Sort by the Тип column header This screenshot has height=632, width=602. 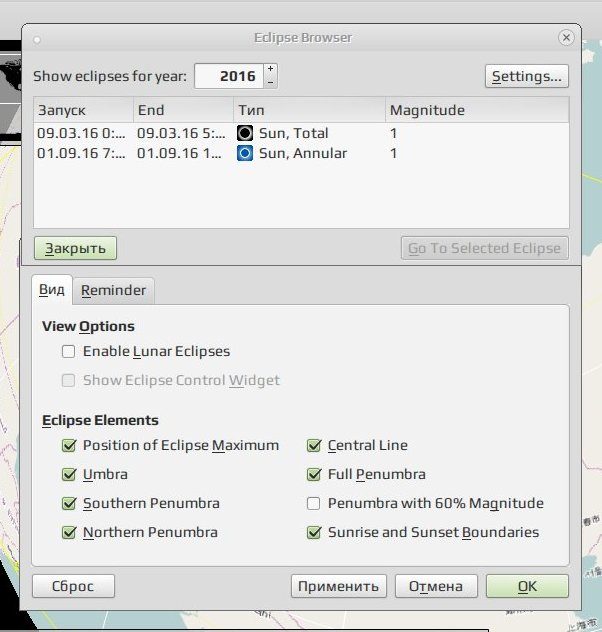coord(309,110)
